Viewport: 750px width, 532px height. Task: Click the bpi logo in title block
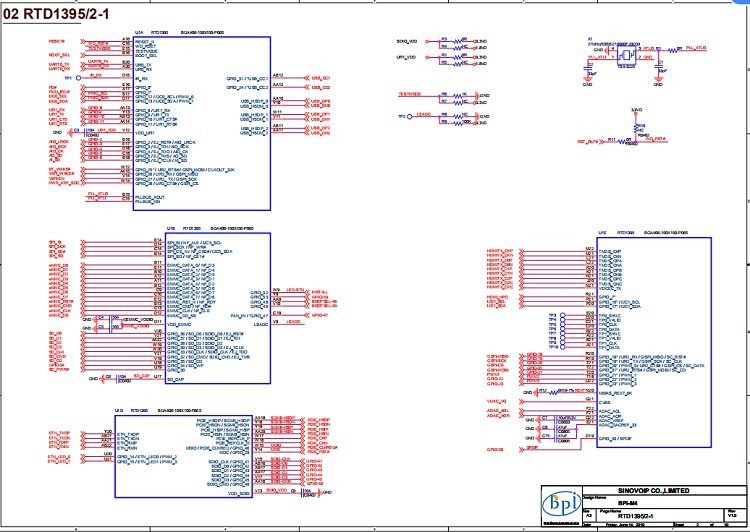(x=562, y=504)
